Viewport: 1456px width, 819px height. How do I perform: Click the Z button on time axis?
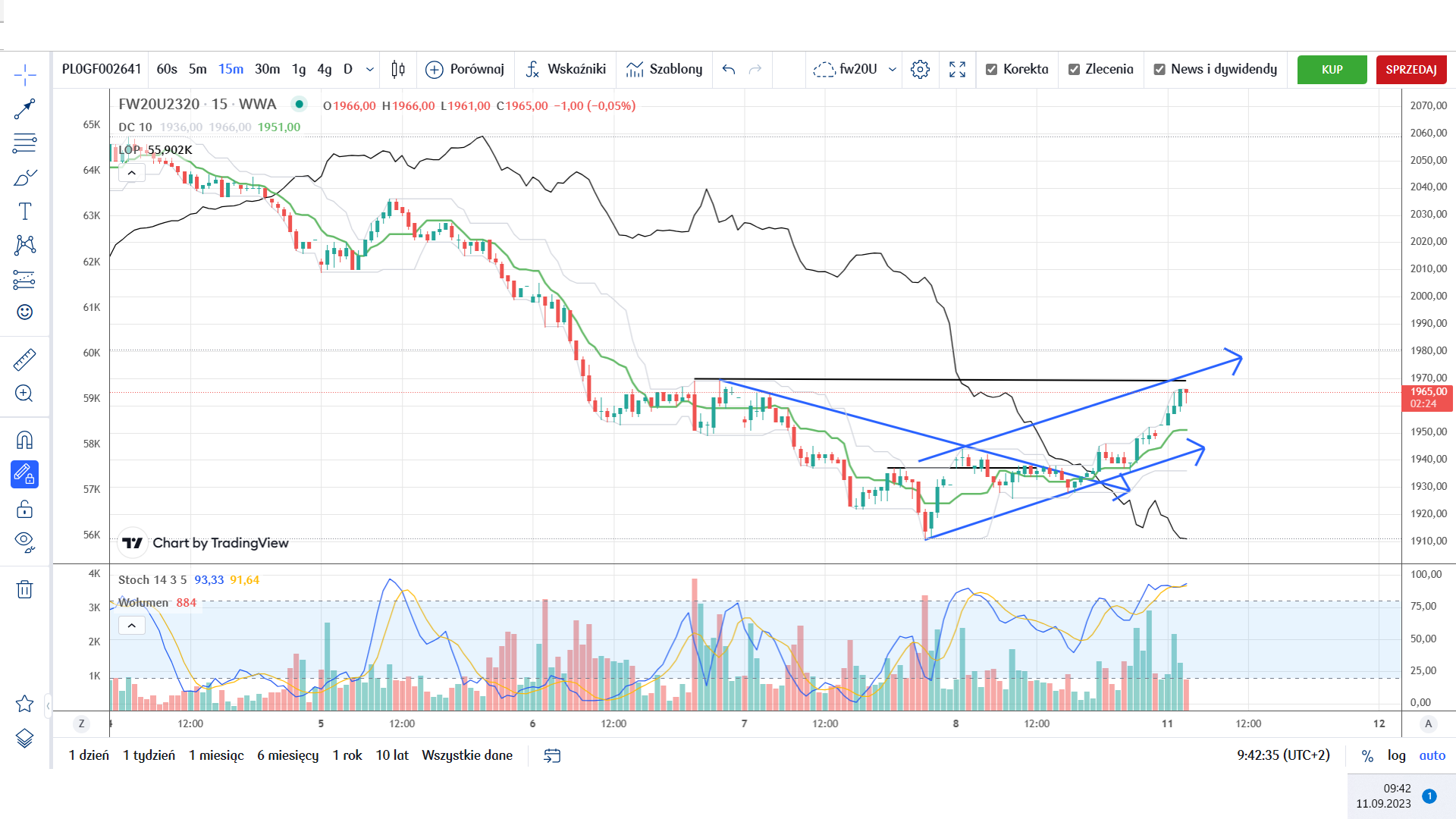[81, 723]
